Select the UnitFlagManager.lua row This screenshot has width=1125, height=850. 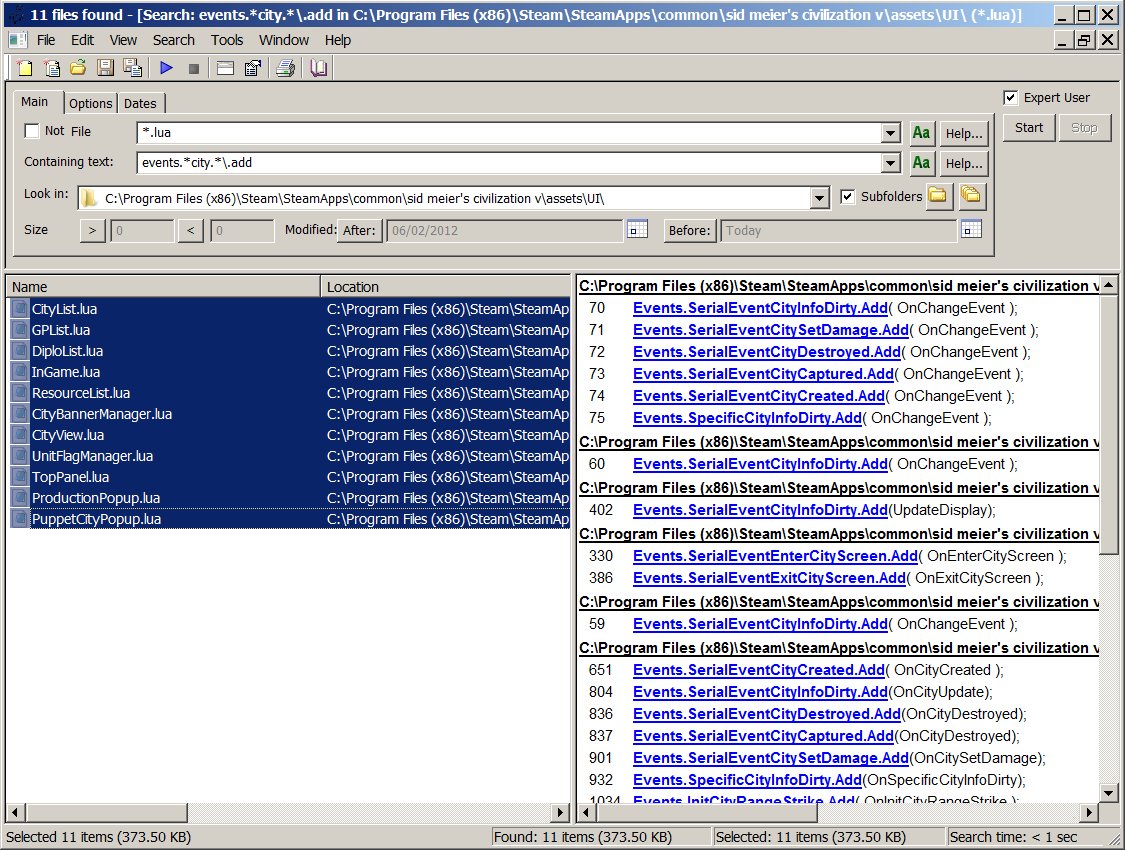tap(289, 456)
